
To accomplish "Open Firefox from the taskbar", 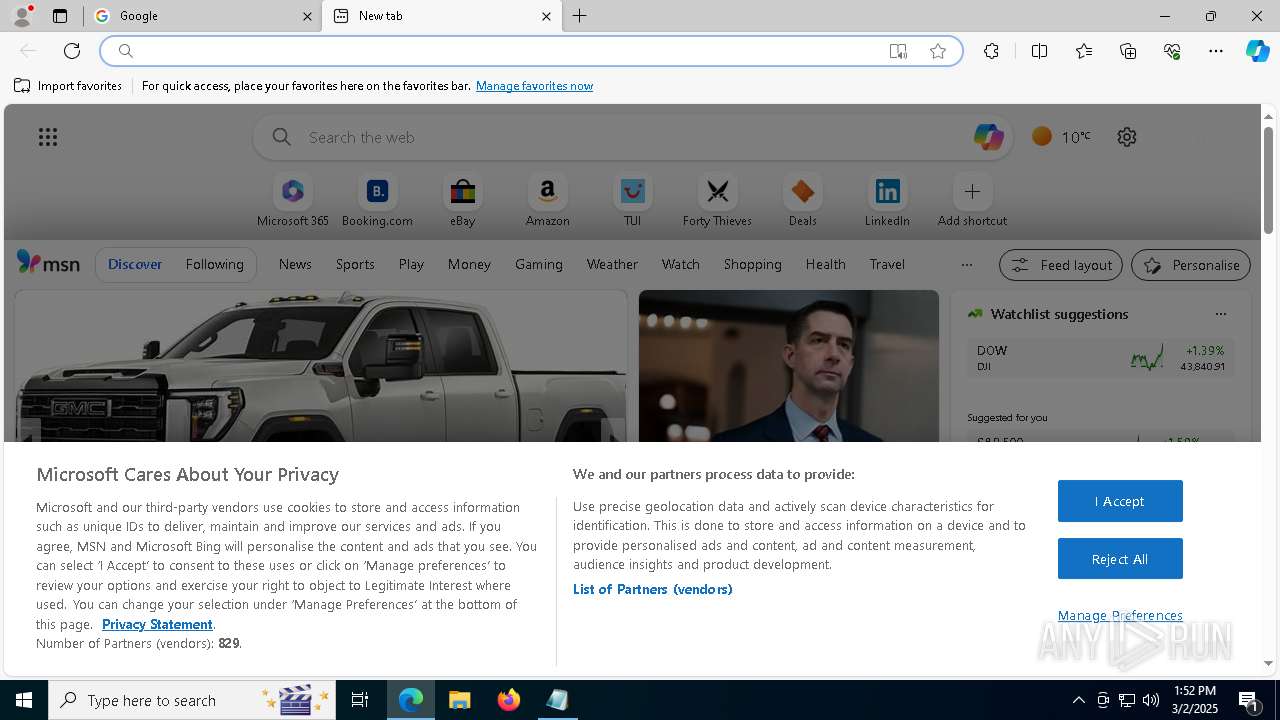I will (509, 700).
